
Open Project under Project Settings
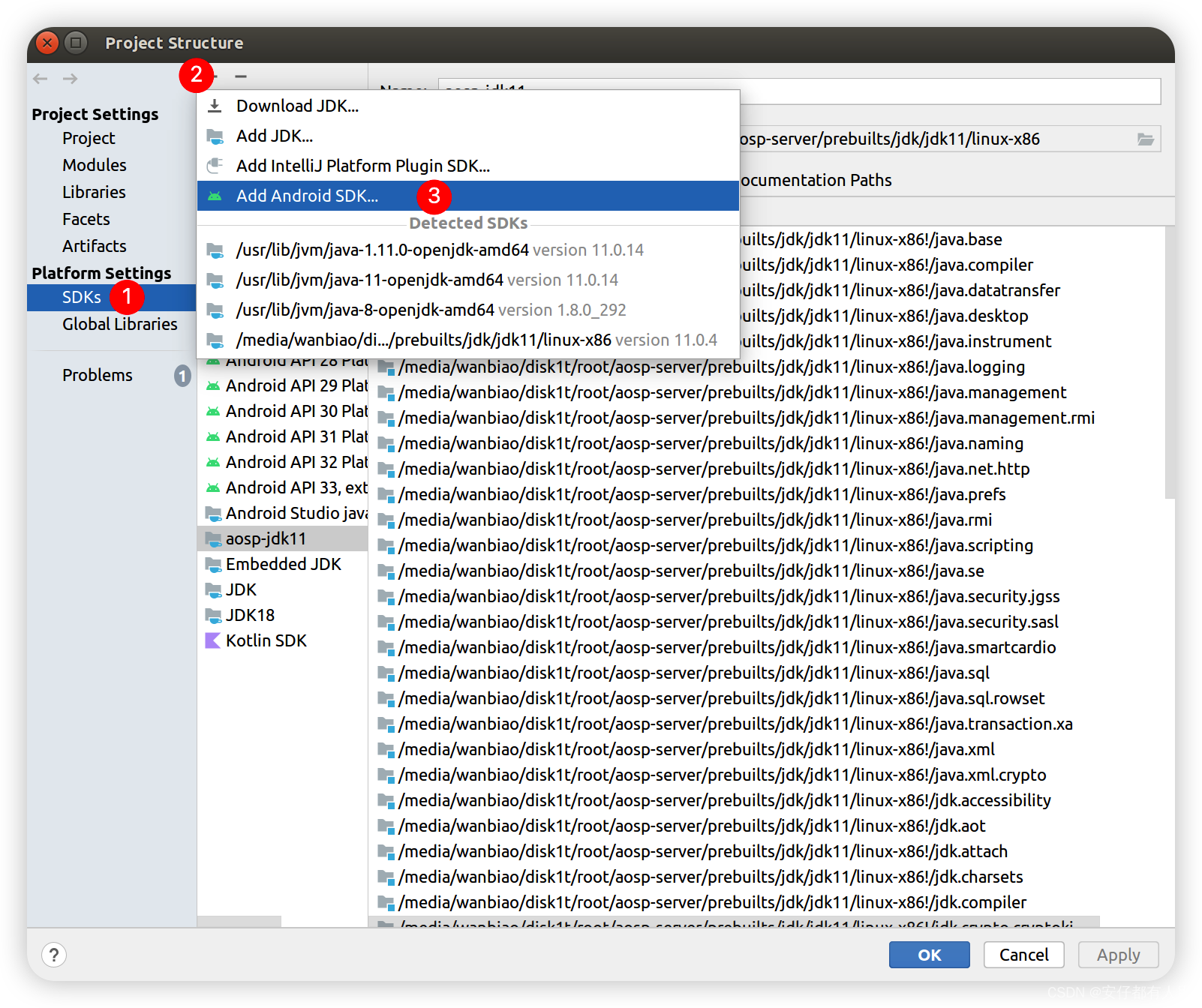click(x=89, y=138)
